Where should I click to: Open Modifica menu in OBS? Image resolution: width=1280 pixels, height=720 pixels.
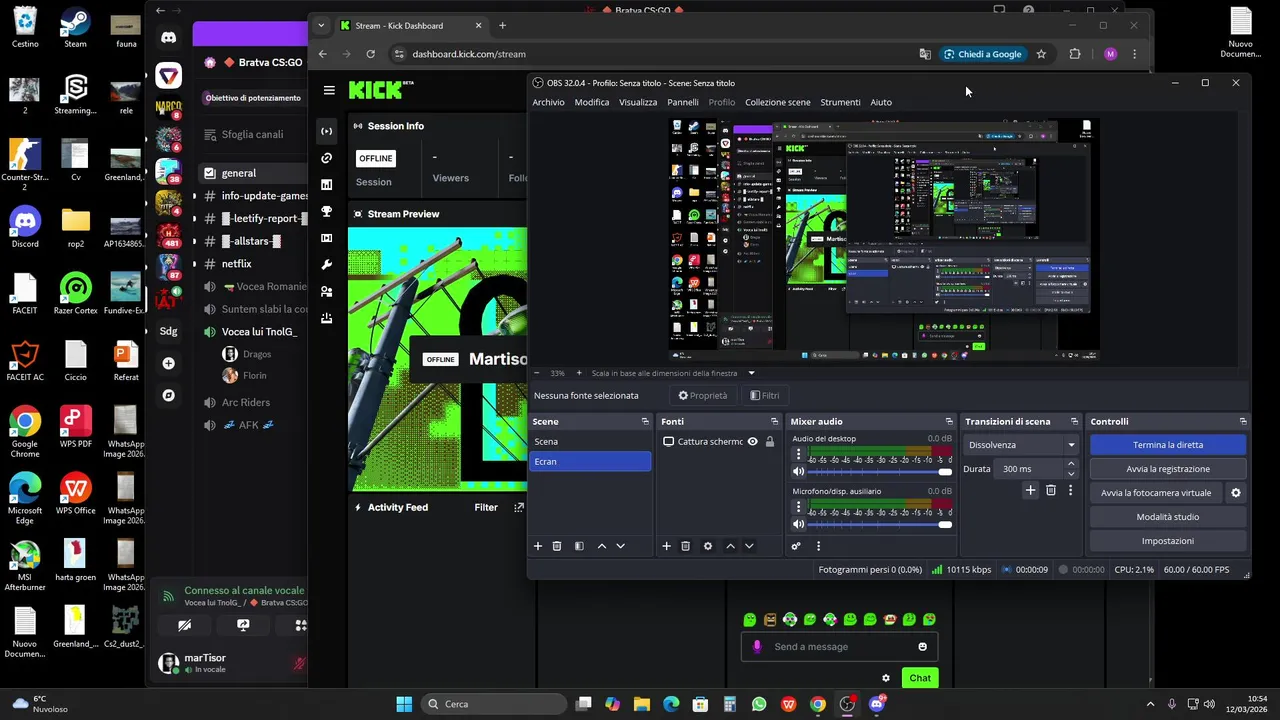(591, 102)
